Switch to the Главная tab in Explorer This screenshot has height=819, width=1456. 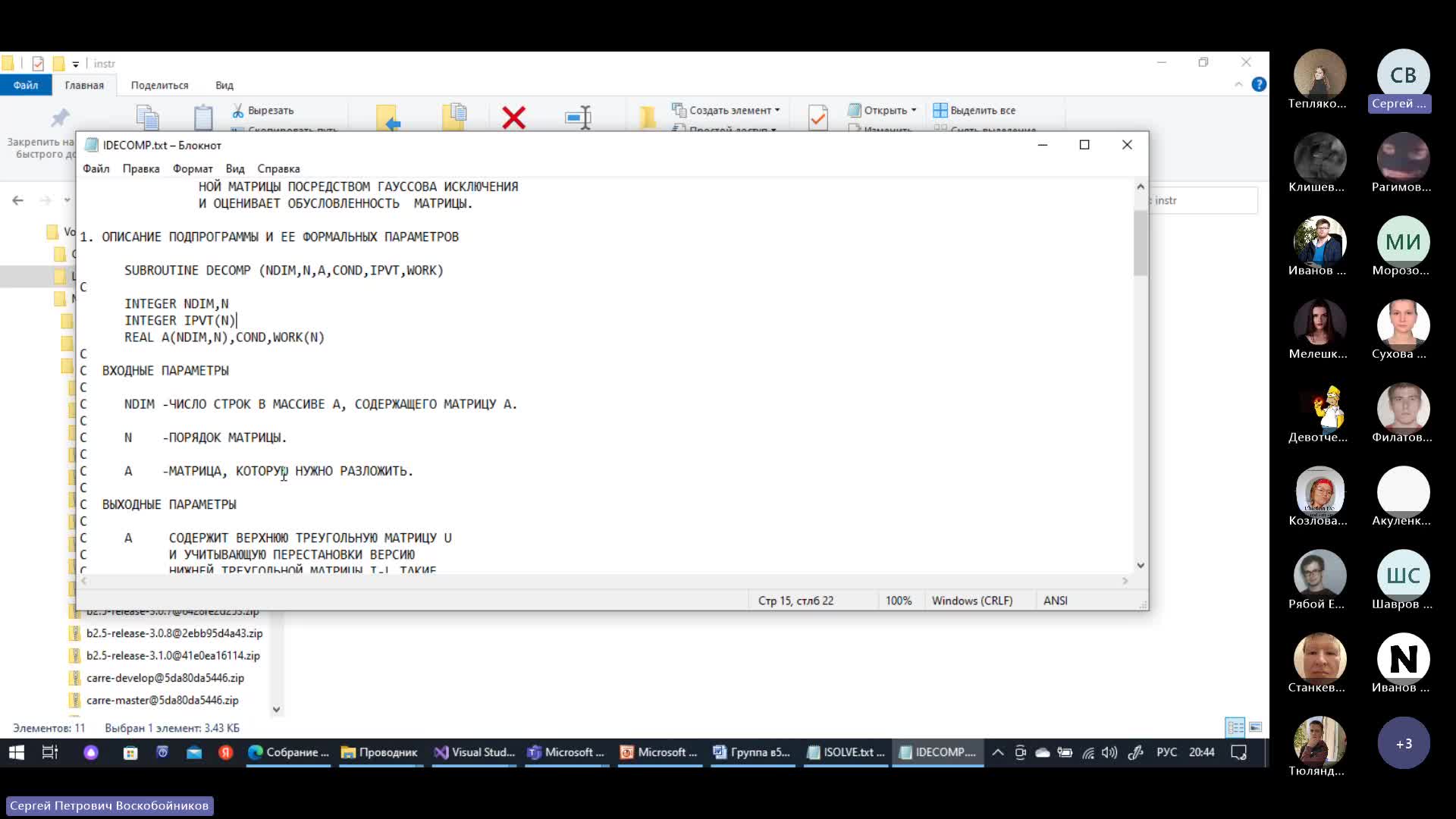click(84, 85)
